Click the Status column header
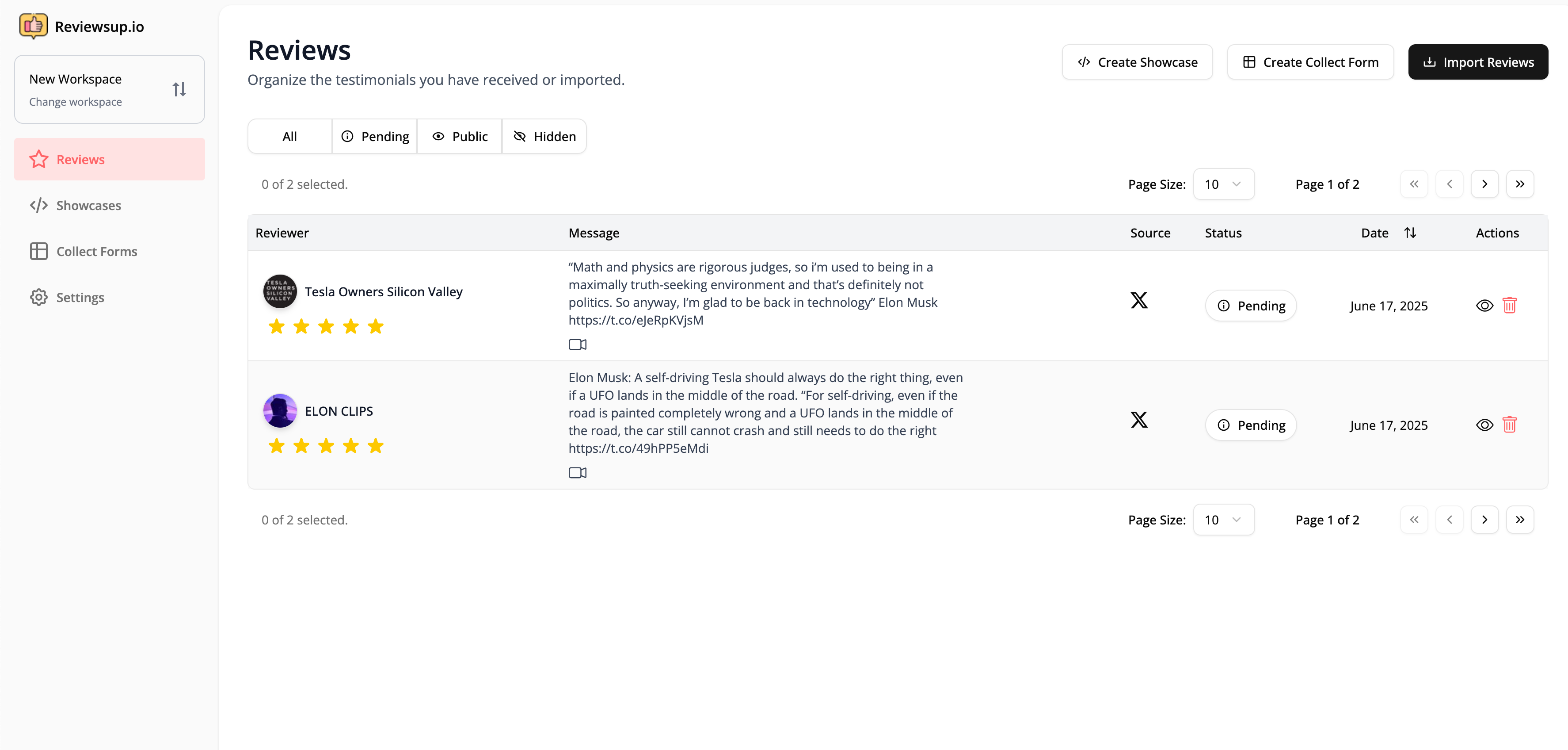Image resolution: width=1568 pixels, height=750 pixels. click(1223, 233)
